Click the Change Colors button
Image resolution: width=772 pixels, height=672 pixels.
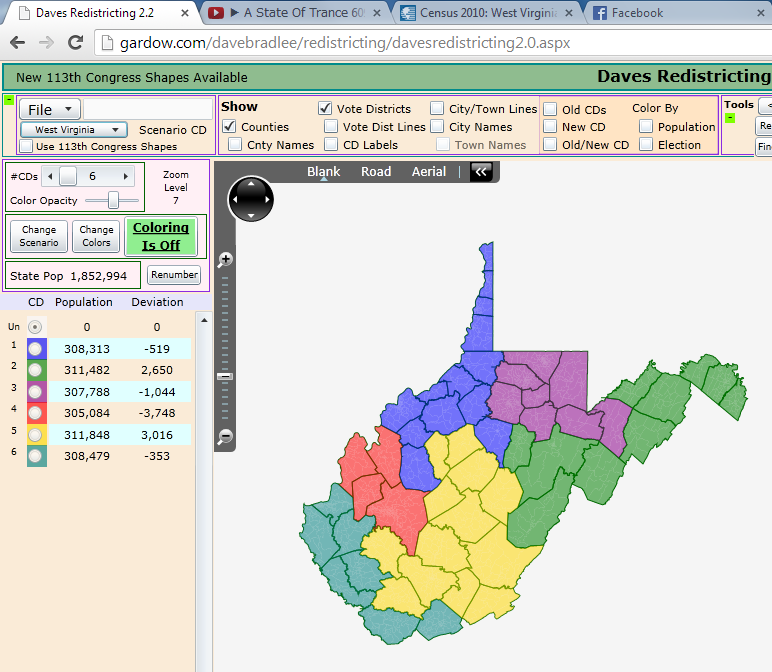tap(96, 236)
